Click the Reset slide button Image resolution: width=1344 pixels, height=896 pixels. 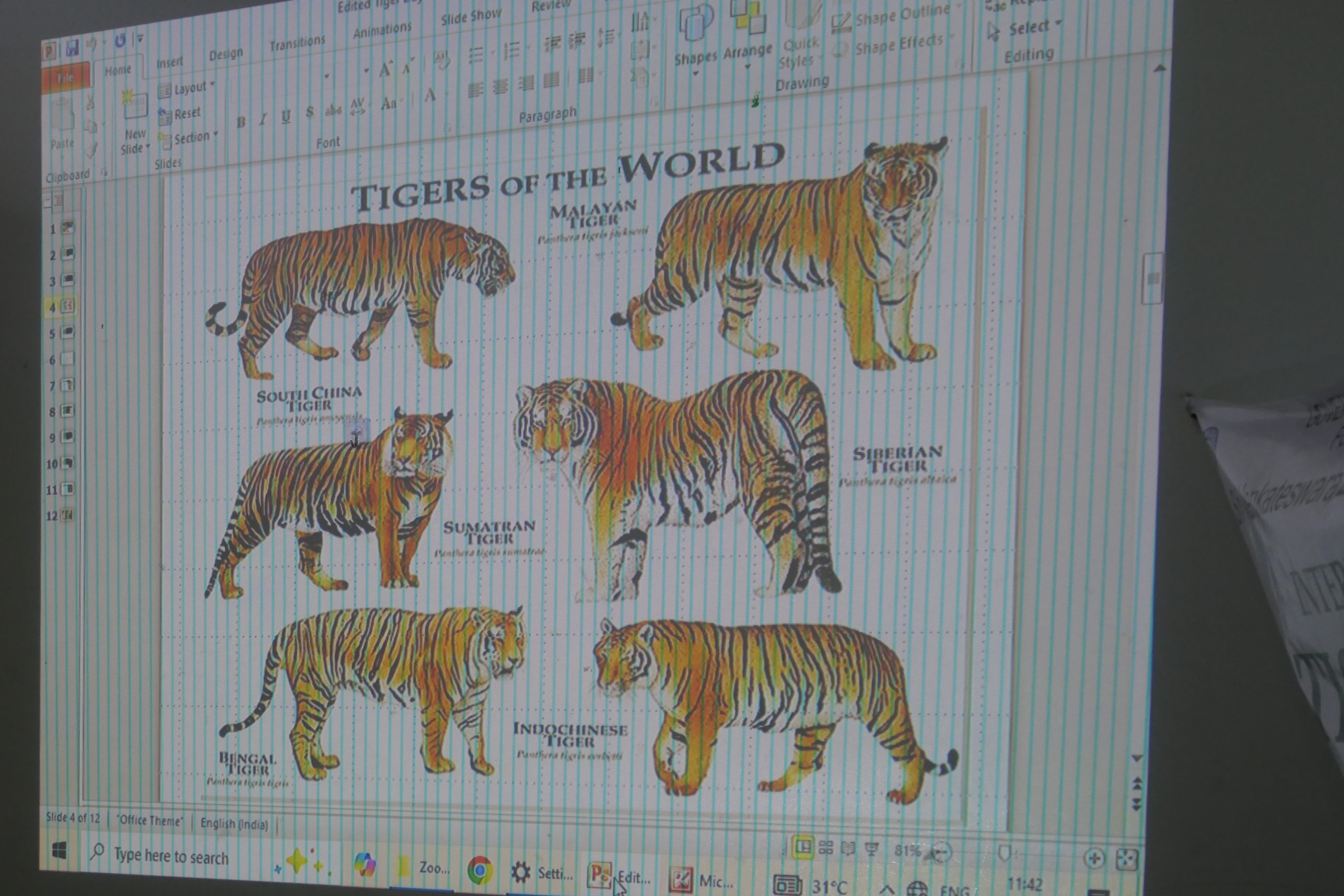coord(180,114)
